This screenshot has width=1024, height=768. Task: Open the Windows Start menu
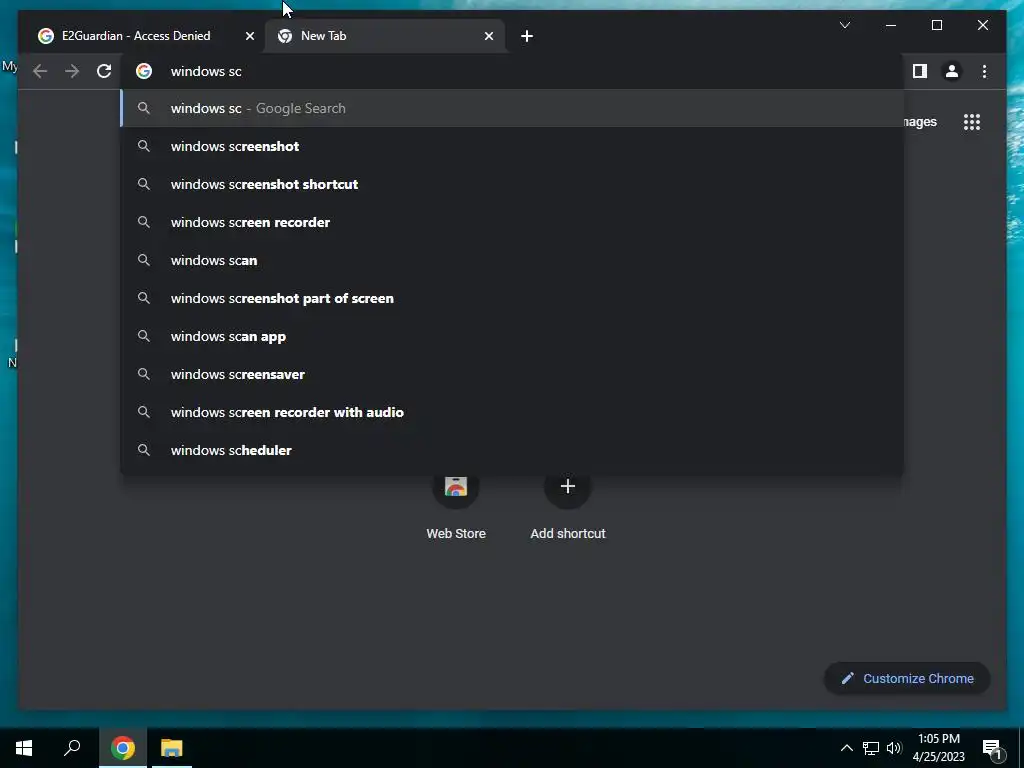tap(24, 748)
